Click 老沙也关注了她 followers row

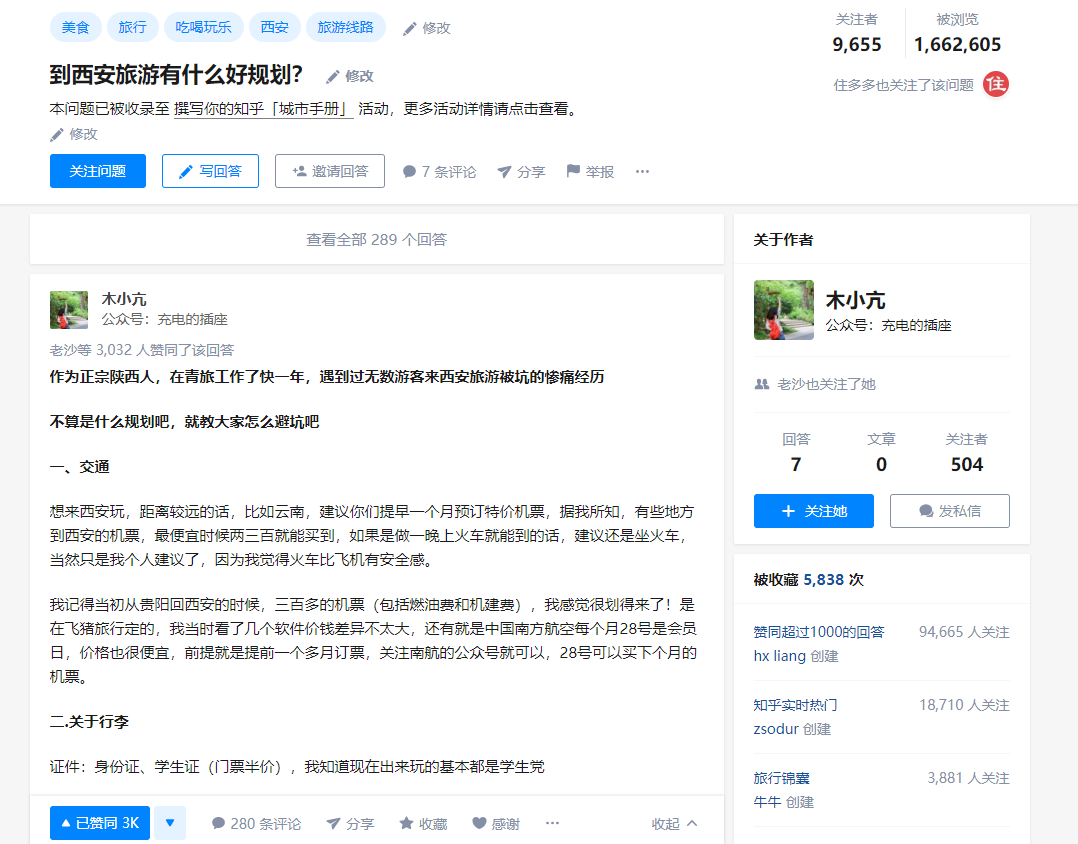point(815,384)
